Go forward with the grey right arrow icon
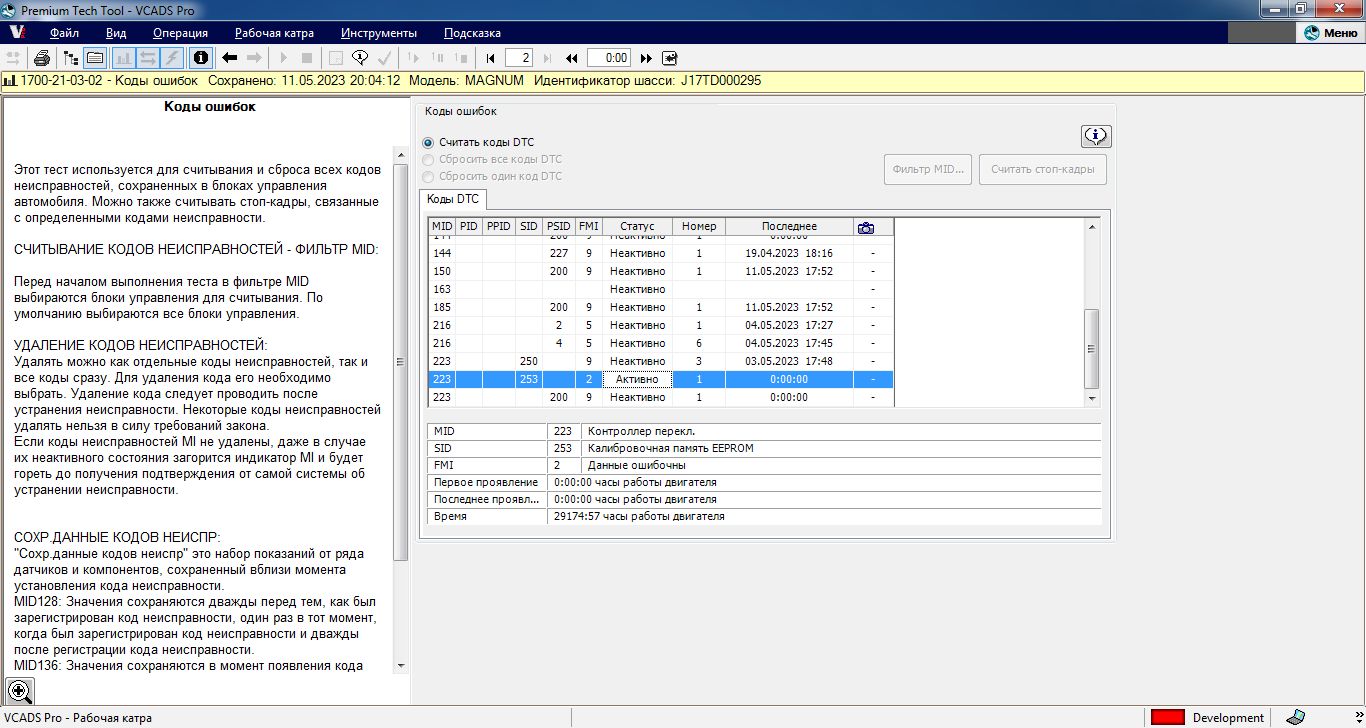Image resolution: width=1366 pixels, height=728 pixels. pyautogui.click(x=254, y=58)
